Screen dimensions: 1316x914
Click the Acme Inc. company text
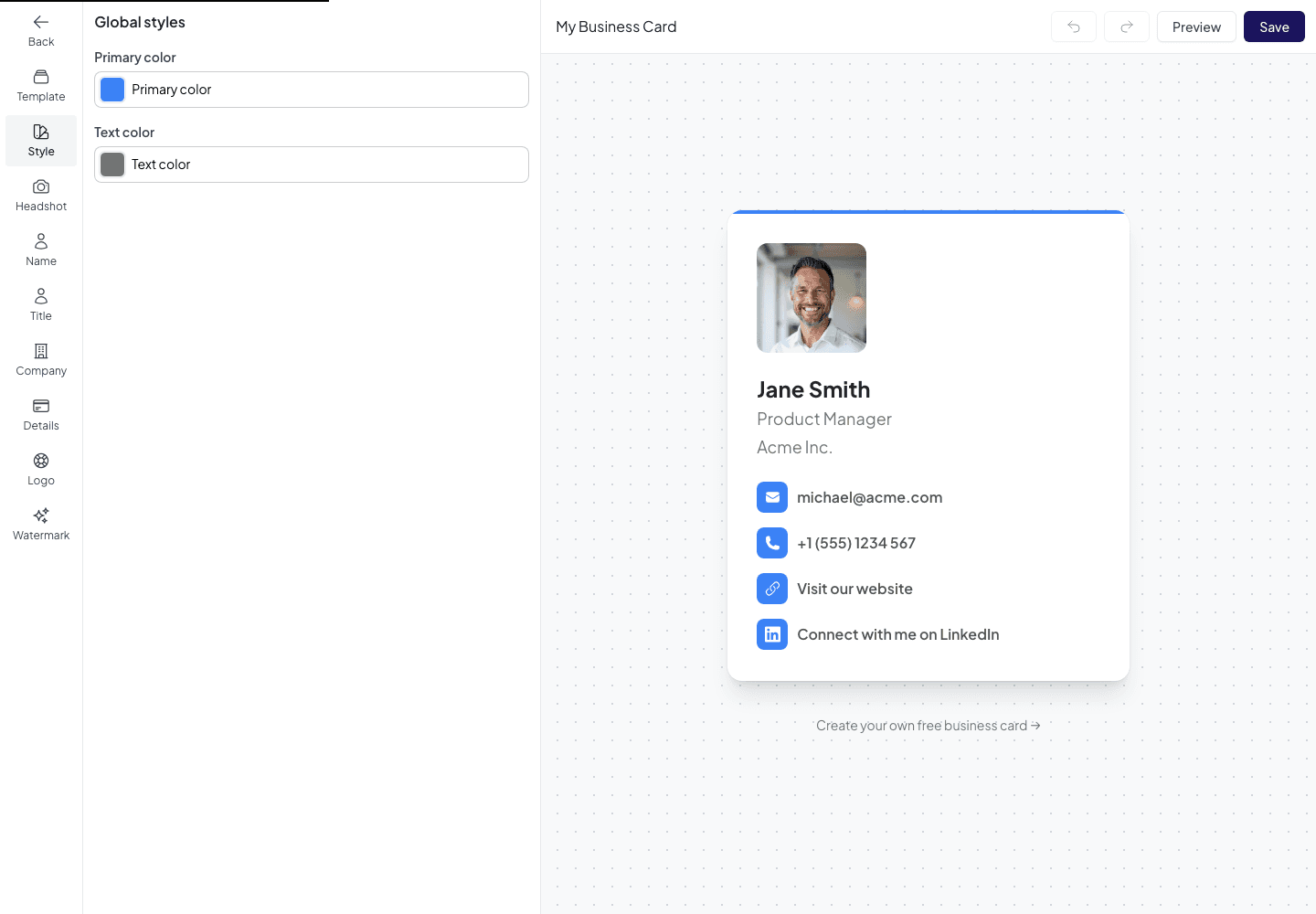pos(794,447)
